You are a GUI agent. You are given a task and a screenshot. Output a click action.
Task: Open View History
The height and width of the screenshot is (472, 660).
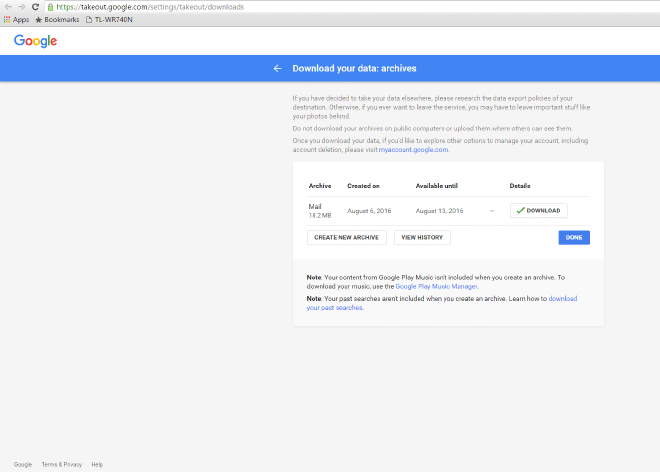pos(422,237)
